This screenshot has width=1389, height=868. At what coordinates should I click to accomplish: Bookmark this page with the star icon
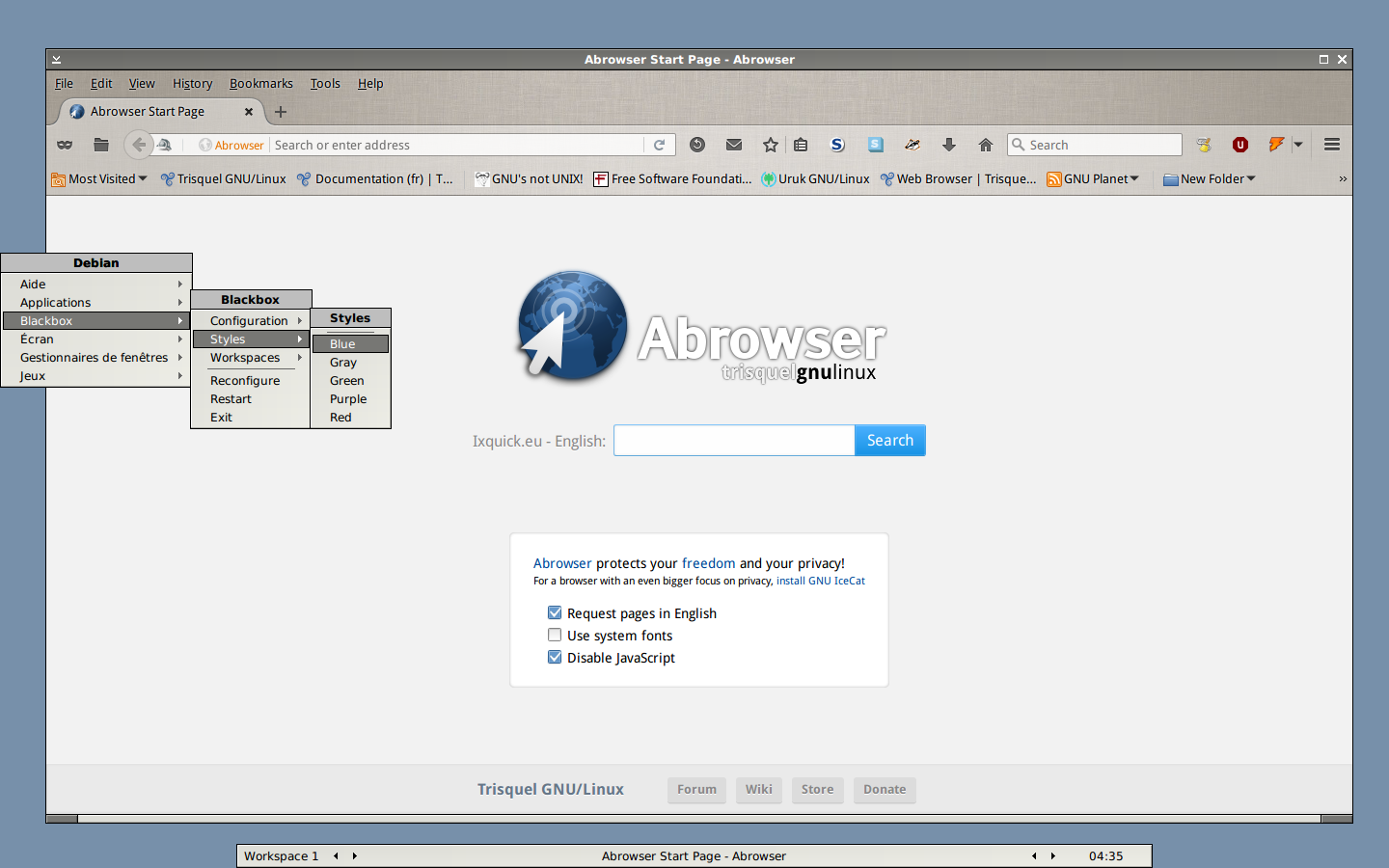[771, 145]
